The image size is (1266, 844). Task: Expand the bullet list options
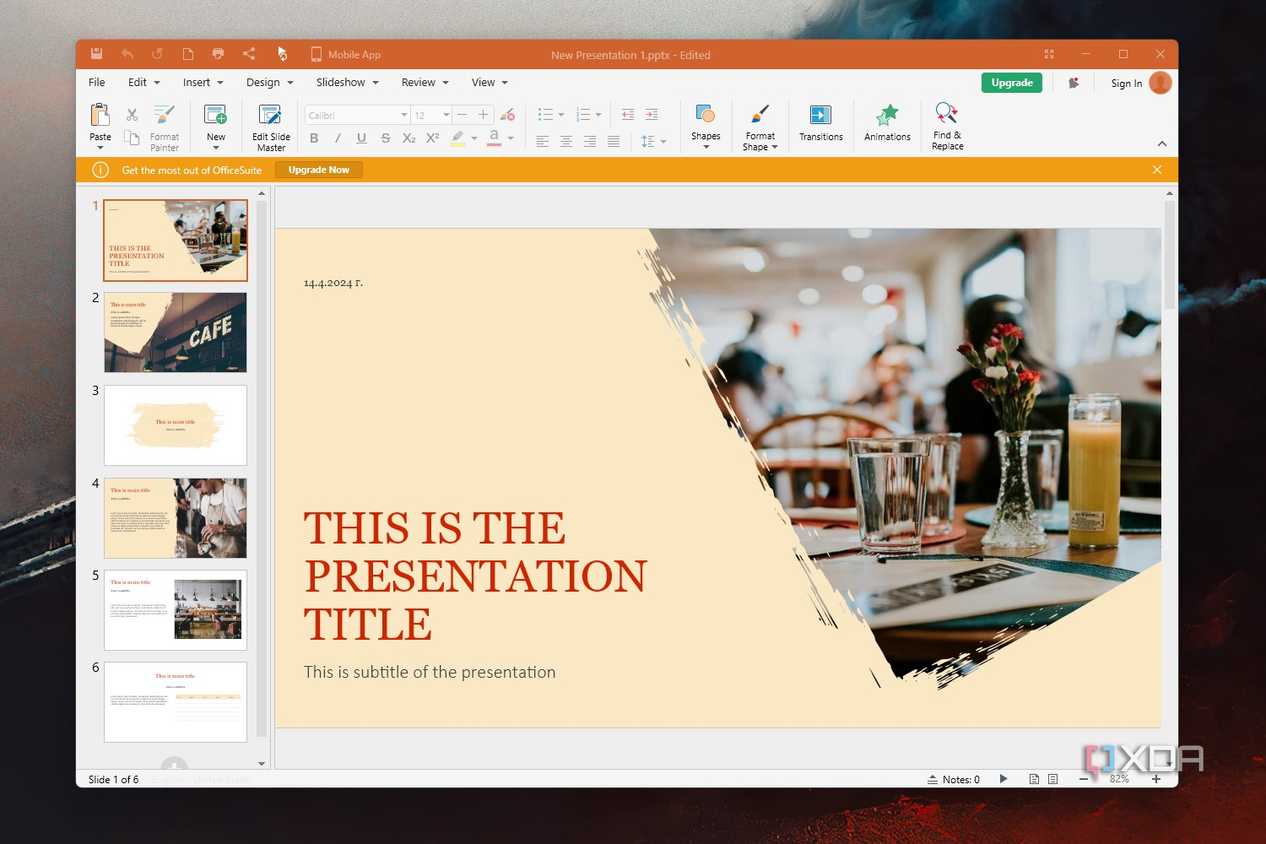coord(561,115)
